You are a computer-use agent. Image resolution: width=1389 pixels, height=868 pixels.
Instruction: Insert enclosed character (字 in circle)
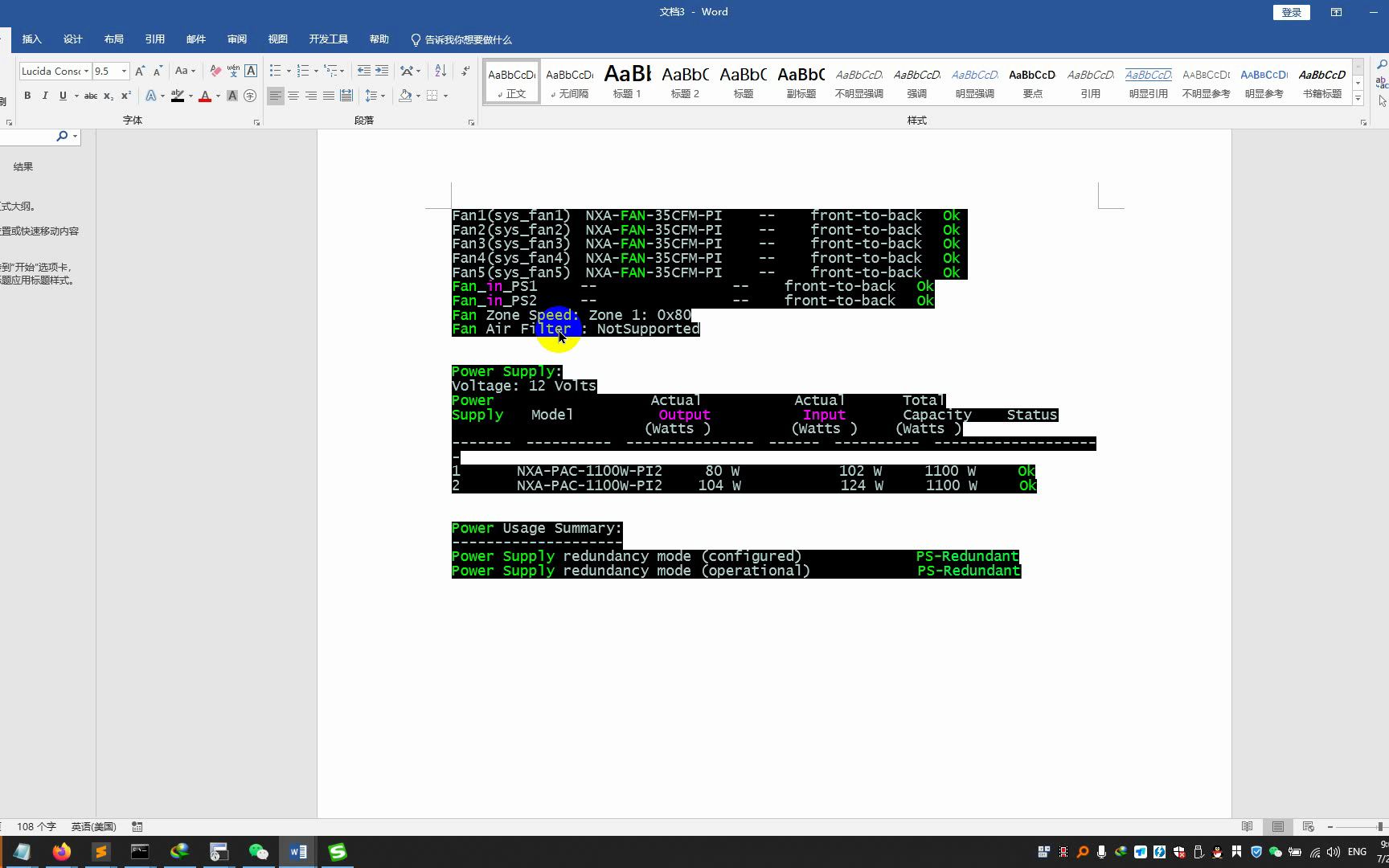click(x=250, y=96)
